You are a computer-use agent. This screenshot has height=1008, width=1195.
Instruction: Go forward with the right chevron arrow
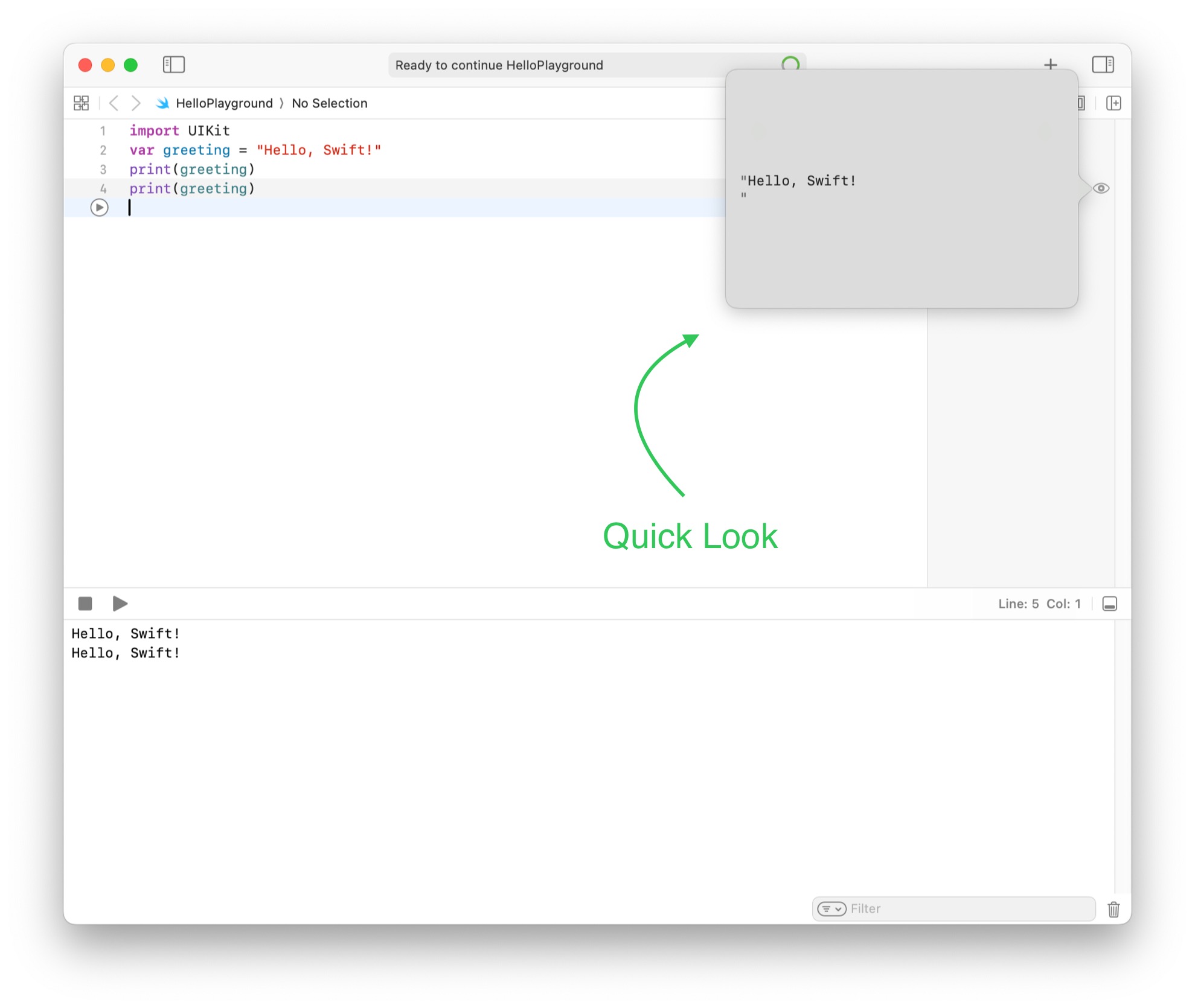pyautogui.click(x=136, y=103)
